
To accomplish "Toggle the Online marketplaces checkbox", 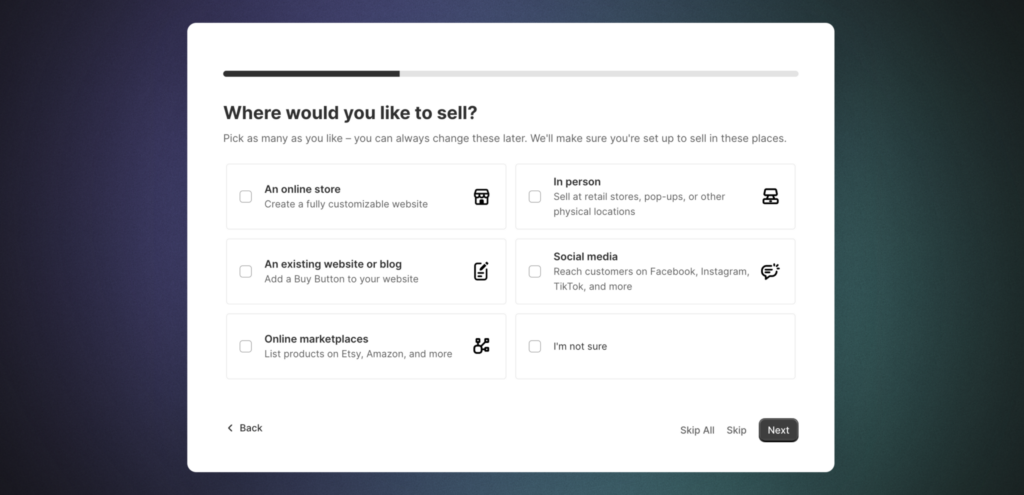I will click(246, 346).
